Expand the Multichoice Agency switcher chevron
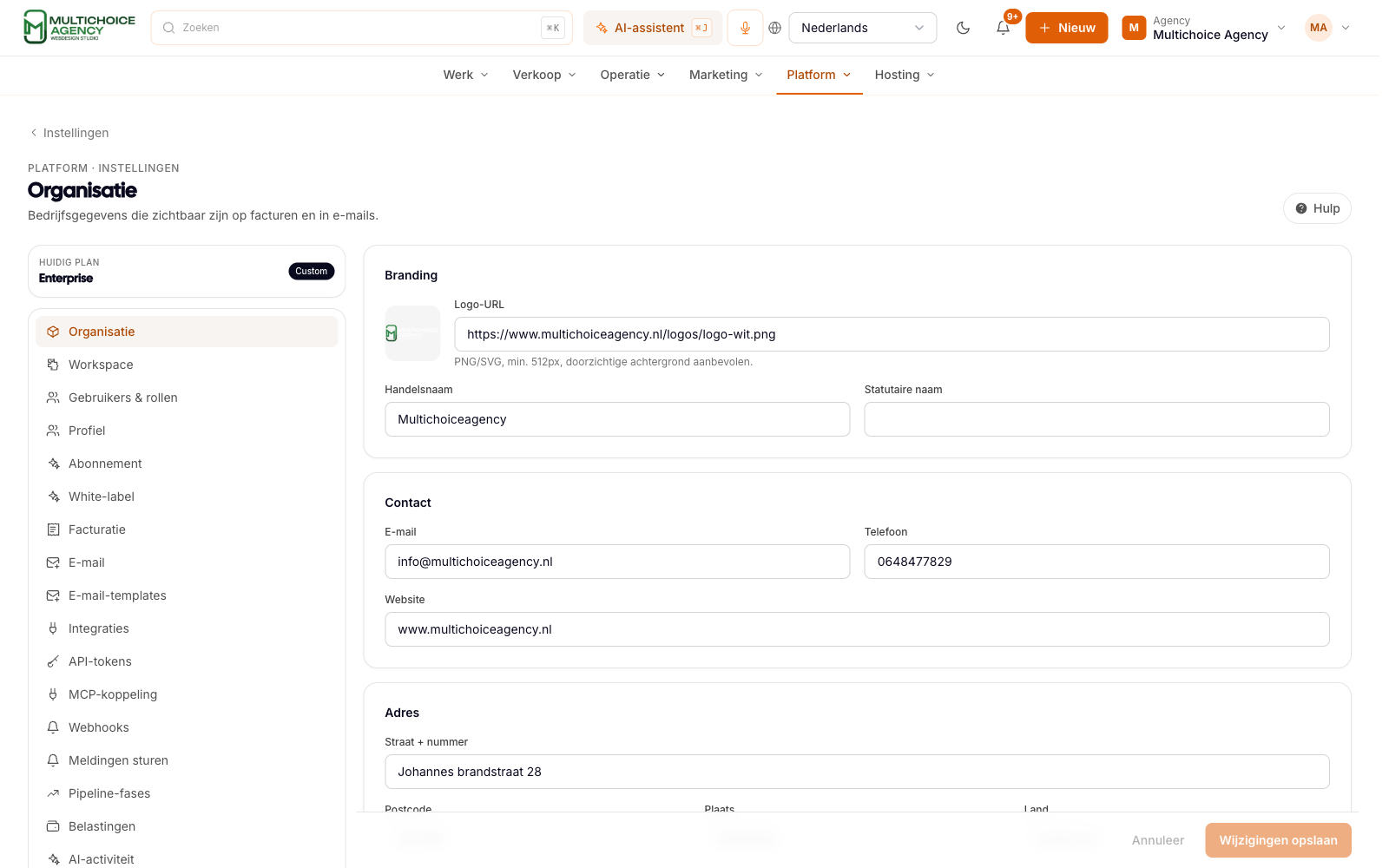Screen dimensions: 1389x868 (1281, 28)
